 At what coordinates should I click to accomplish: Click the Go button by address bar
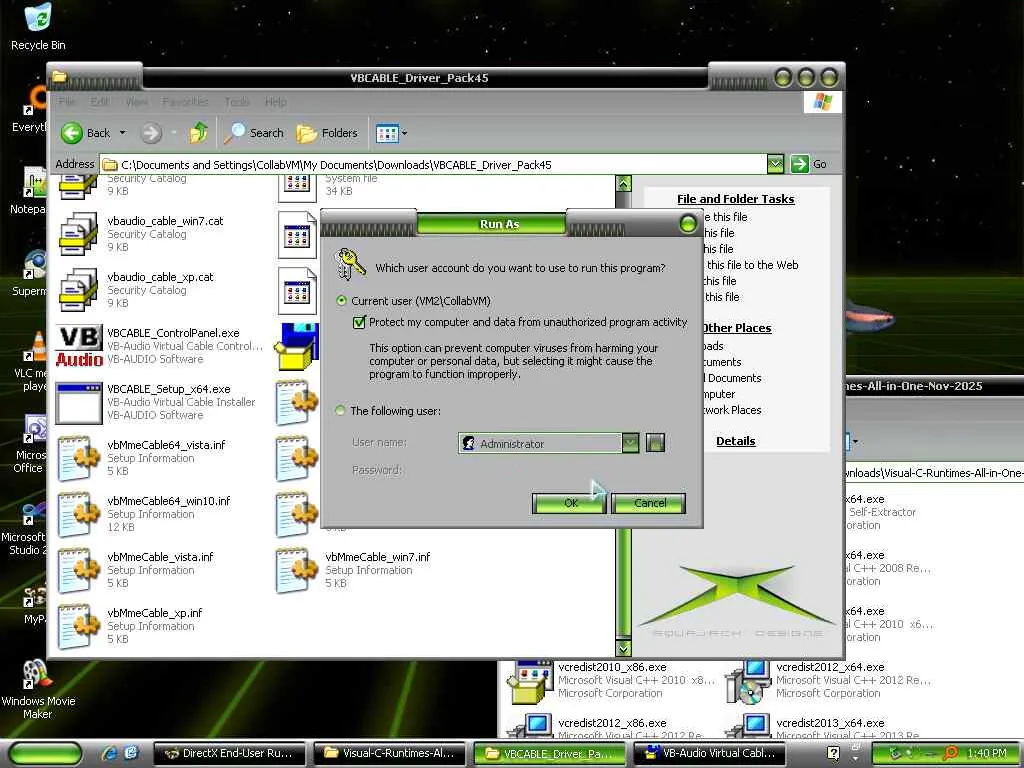809,164
